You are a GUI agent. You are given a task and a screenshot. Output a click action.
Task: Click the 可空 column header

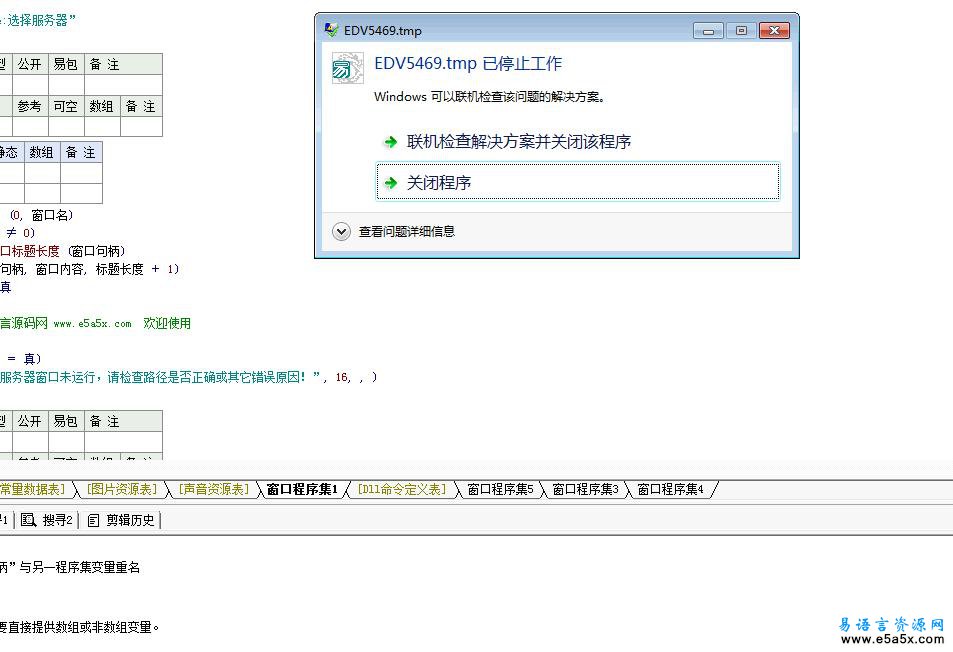point(66,106)
